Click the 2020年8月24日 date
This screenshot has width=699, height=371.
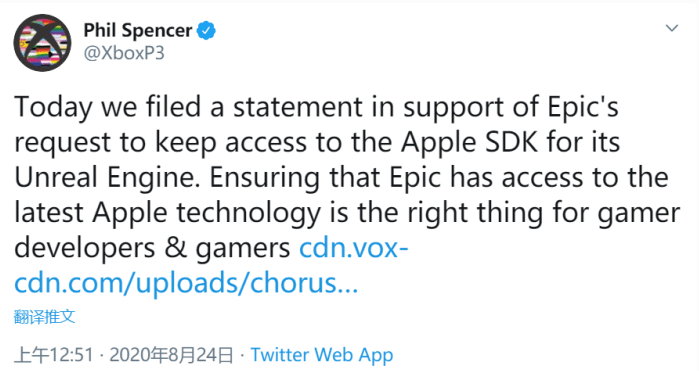pos(171,355)
